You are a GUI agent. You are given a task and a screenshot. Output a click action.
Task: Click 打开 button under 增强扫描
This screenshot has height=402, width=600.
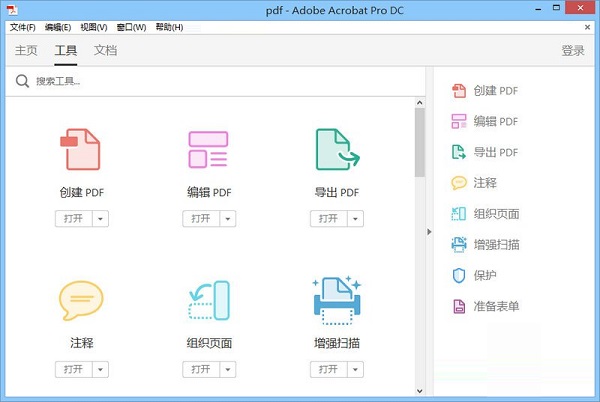pyautogui.click(x=329, y=369)
